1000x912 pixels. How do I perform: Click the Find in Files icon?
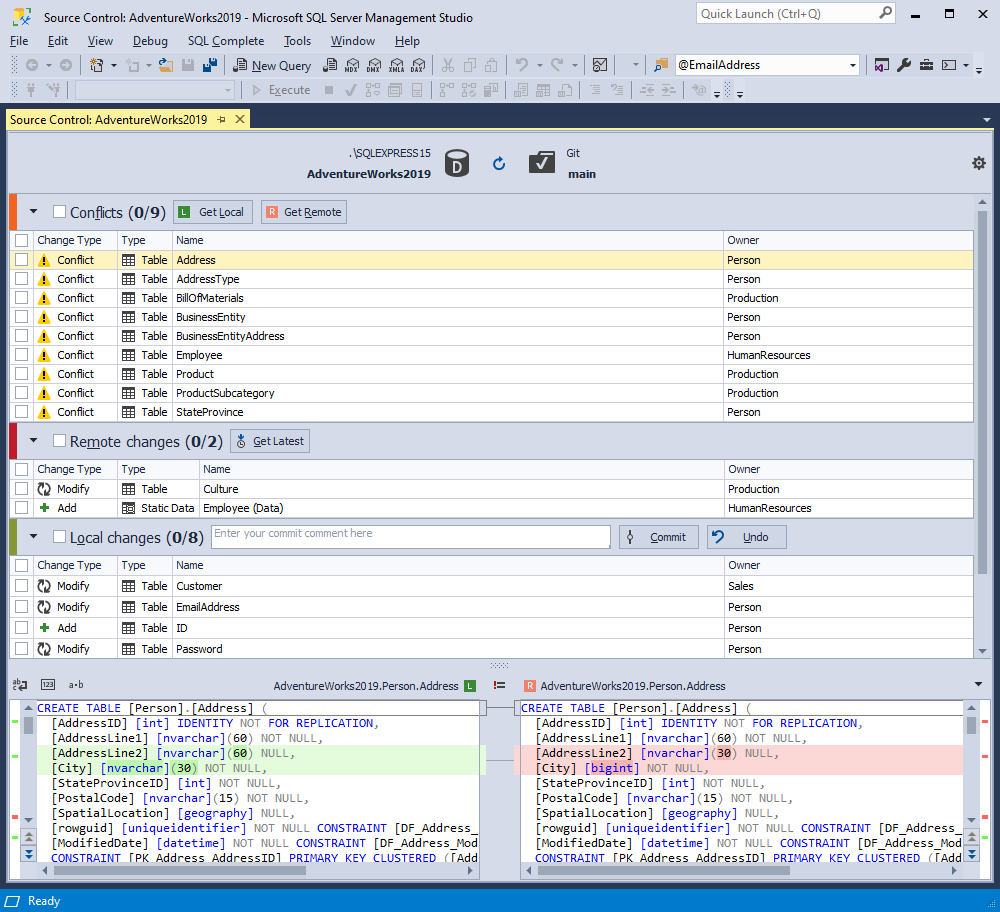661,65
